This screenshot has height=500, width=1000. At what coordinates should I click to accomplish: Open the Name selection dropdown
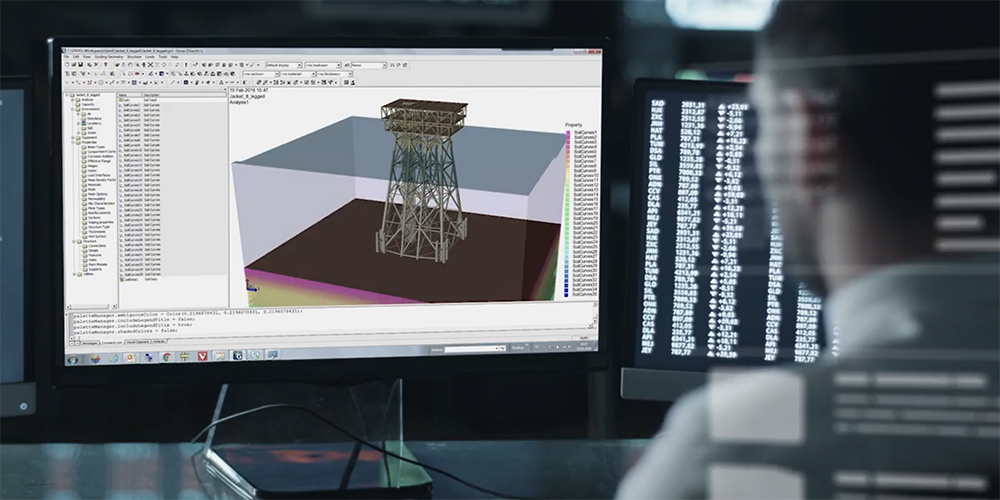click(369, 65)
